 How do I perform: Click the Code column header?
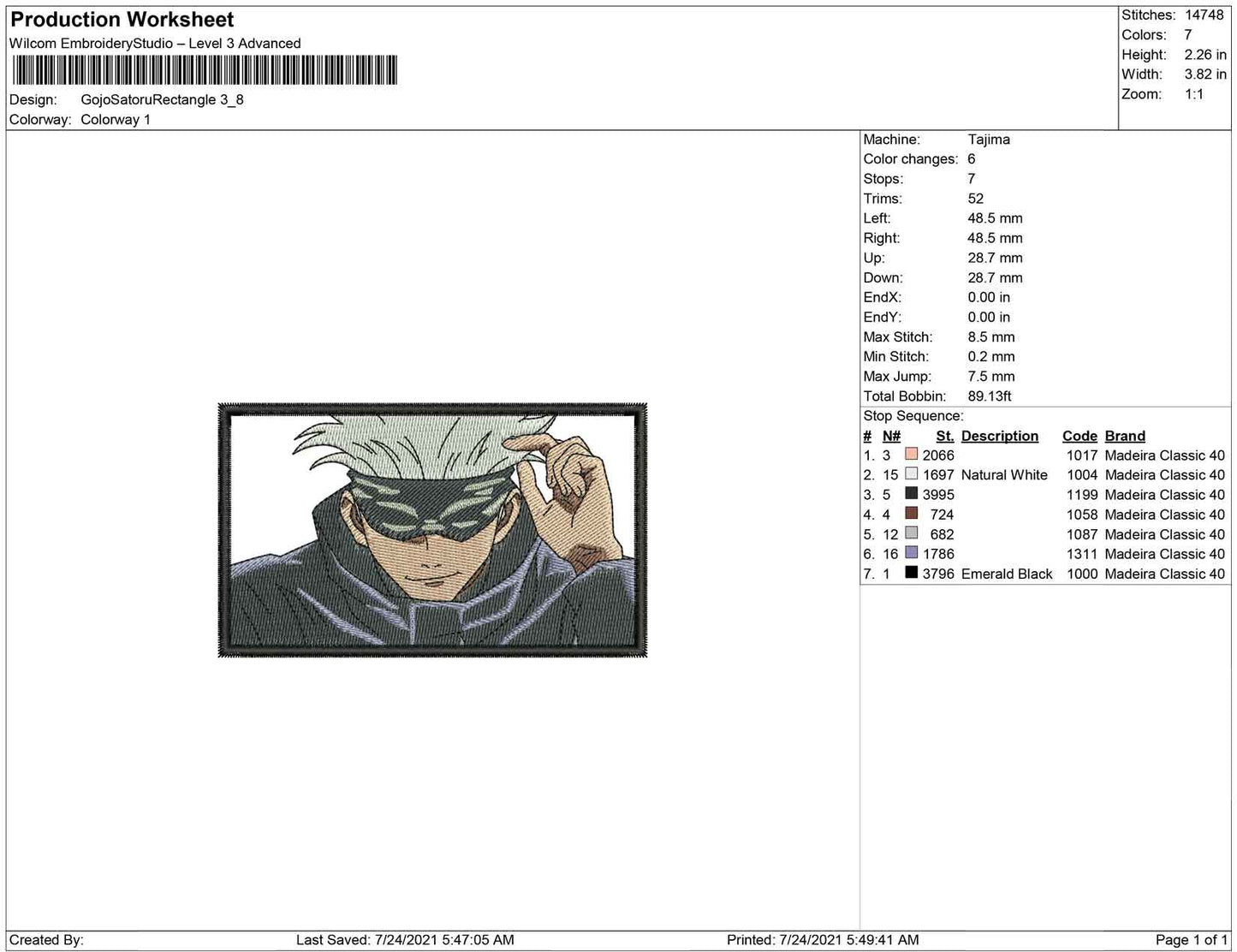1079,436
